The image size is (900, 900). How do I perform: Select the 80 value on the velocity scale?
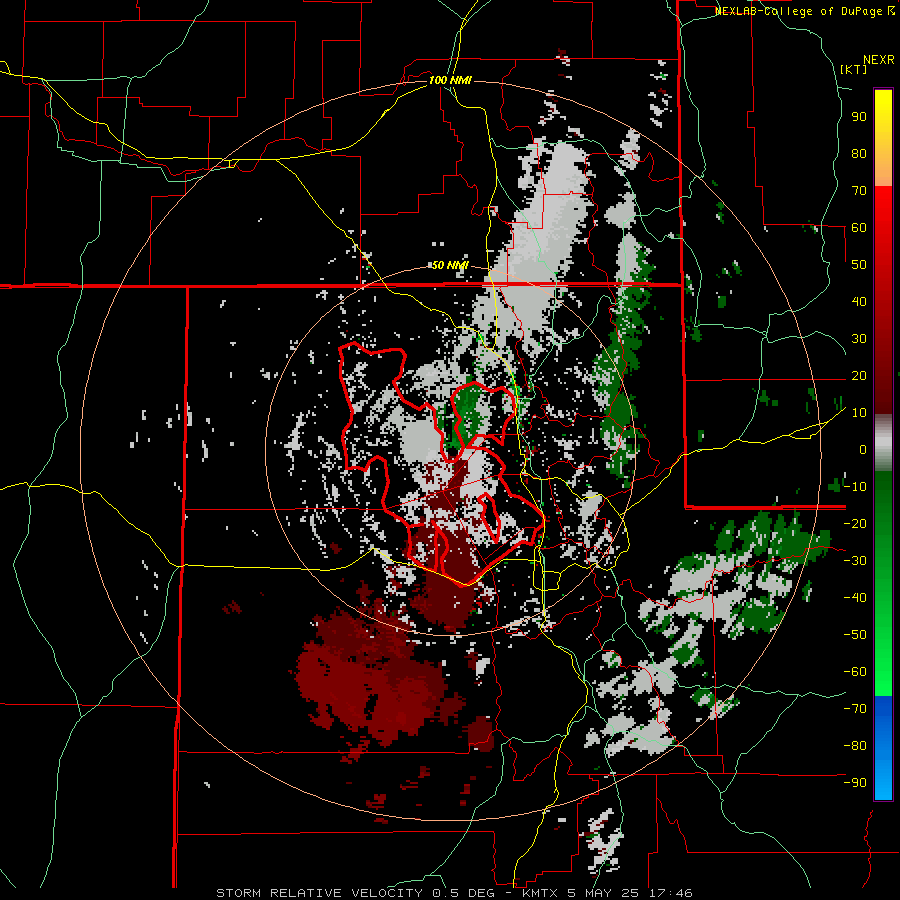(859, 153)
